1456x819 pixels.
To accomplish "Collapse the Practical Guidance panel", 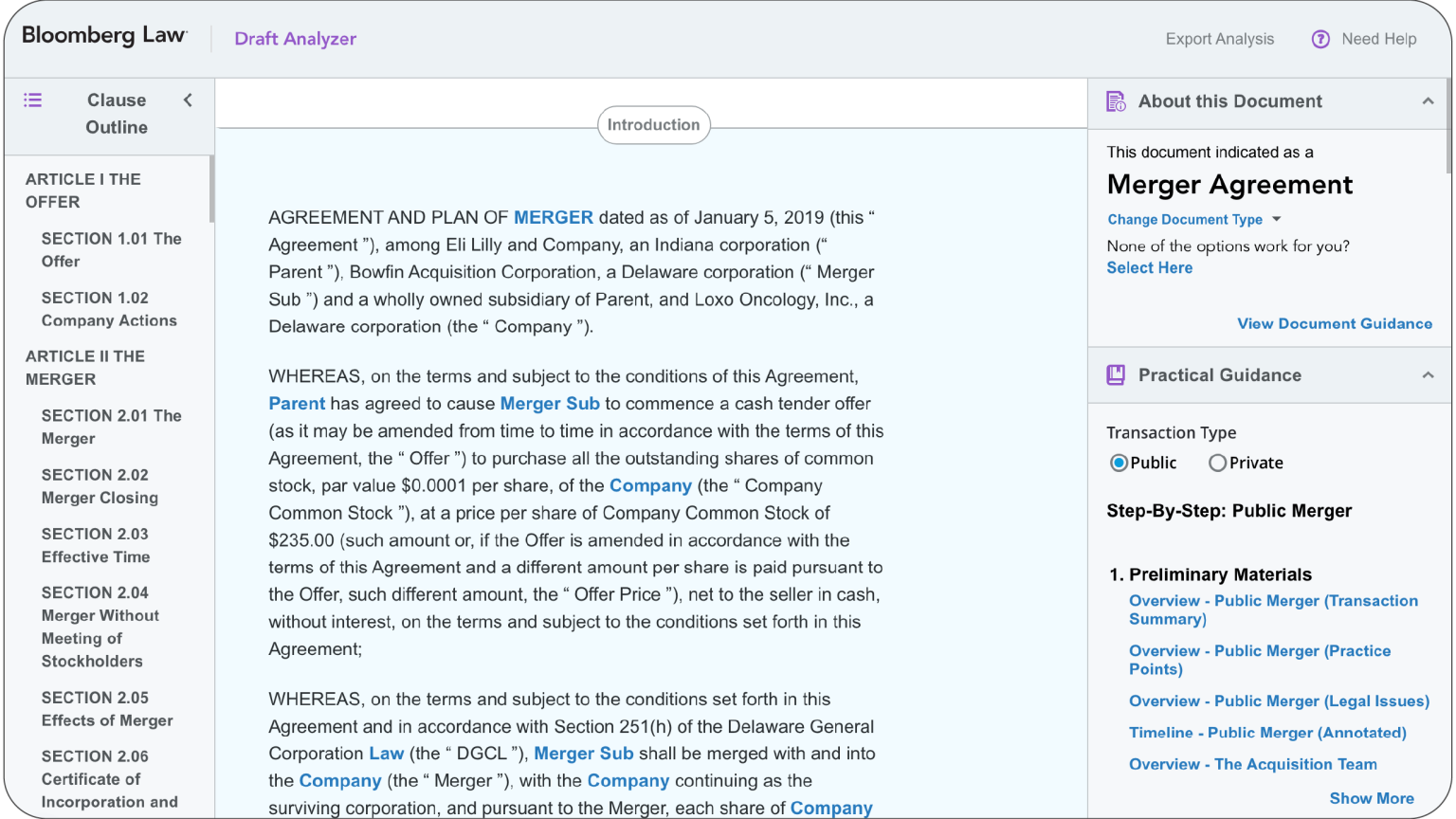I will tap(1427, 374).
